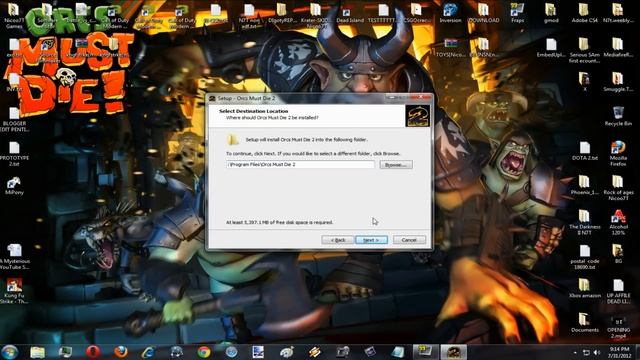Select the DOWNLOAD desktop folder

(484, 13)
